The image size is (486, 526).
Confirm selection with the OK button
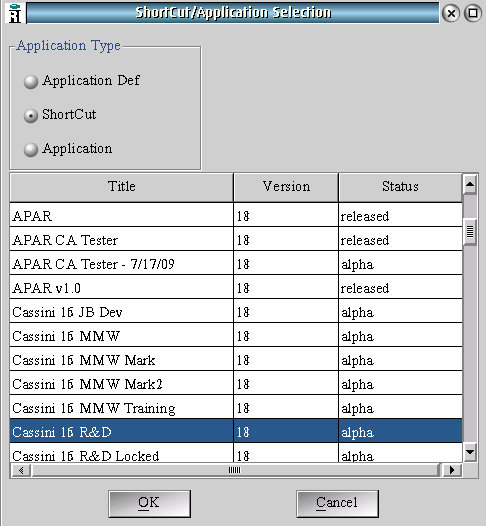(x=150, y=504)
